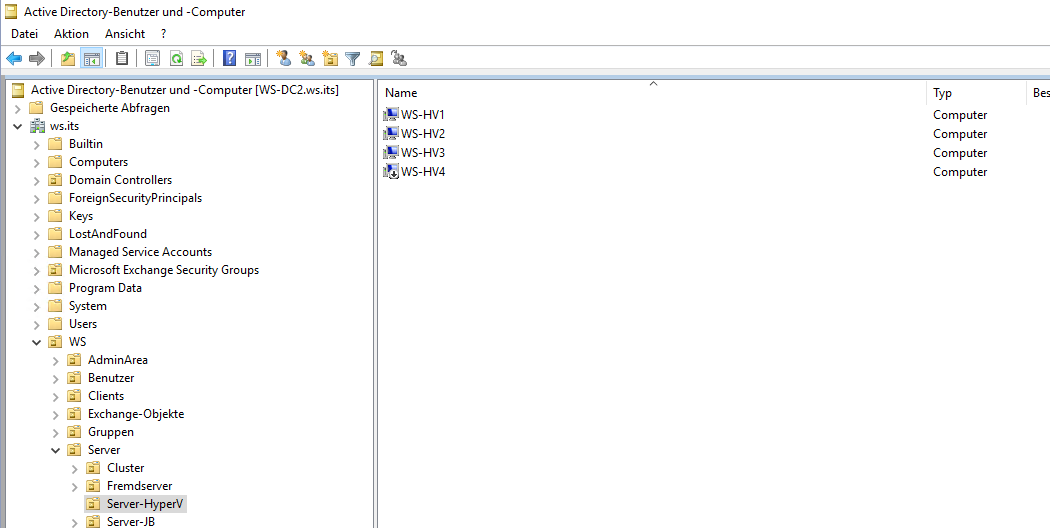Click the ws.its domain icon

(38, 126)
